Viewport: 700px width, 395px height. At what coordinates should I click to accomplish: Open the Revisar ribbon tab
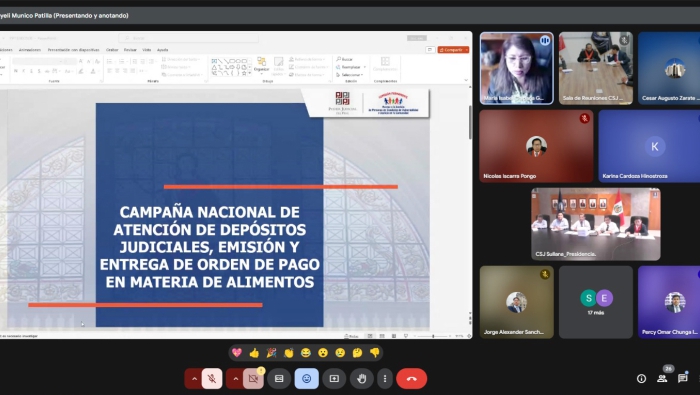(x=130, y=50)
